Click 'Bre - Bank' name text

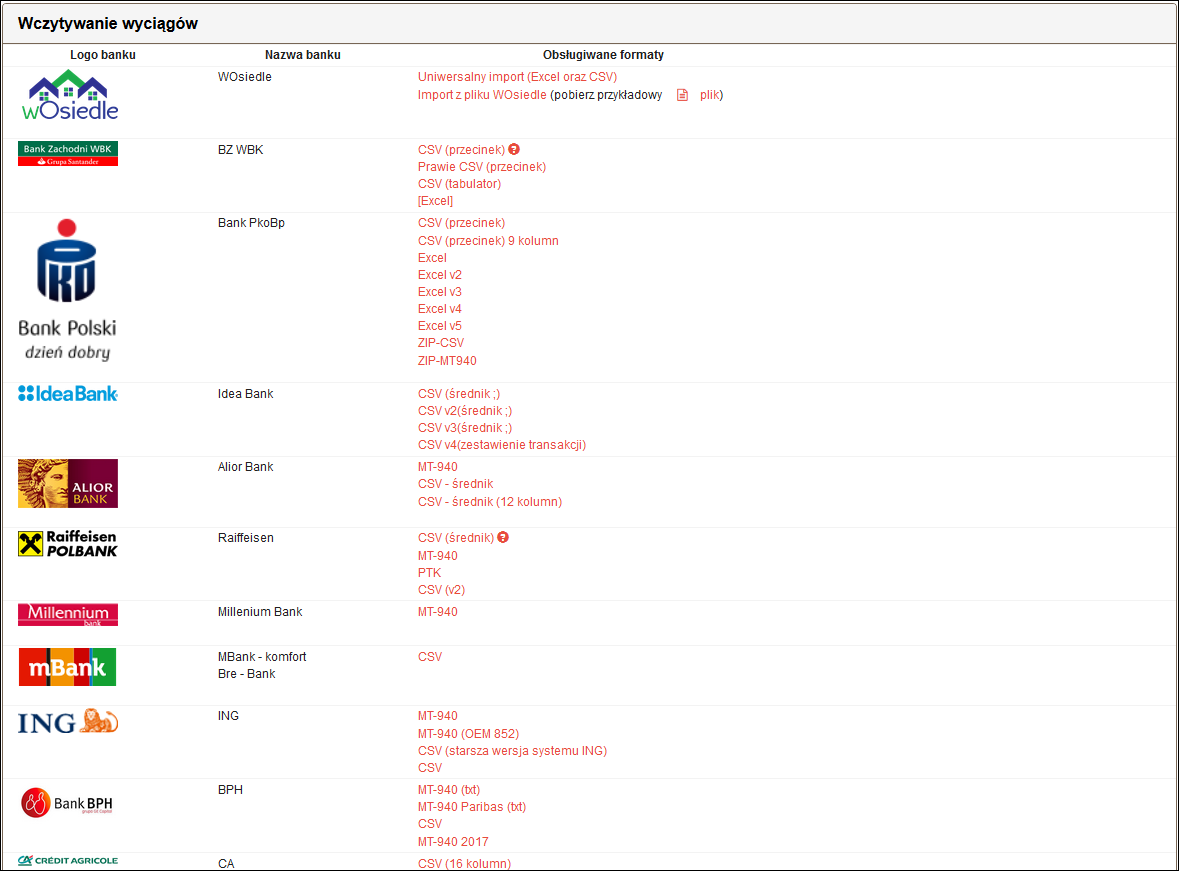pyautogui.click(x=247, y=674)
